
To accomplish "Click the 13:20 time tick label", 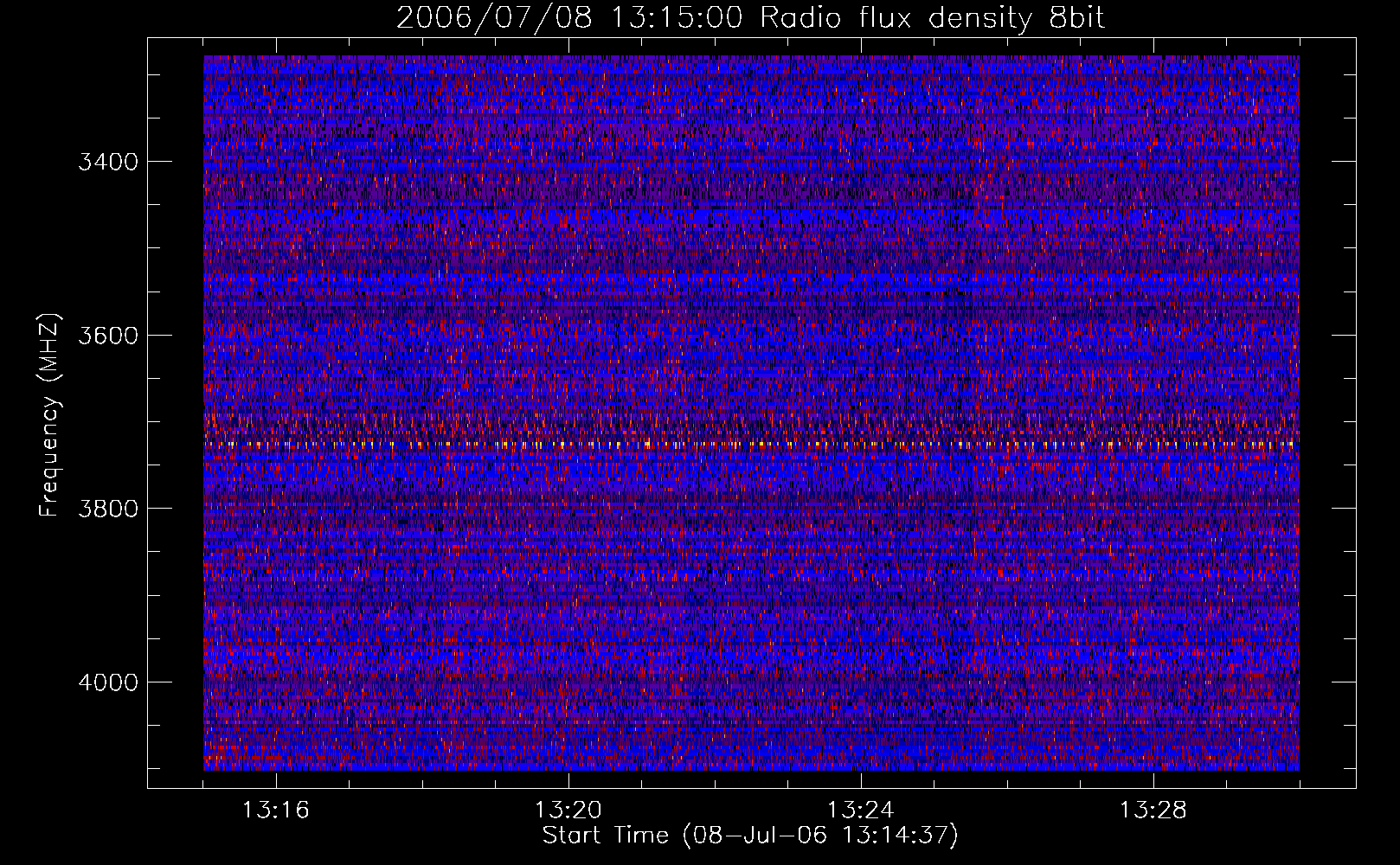I will pos(568,811).
